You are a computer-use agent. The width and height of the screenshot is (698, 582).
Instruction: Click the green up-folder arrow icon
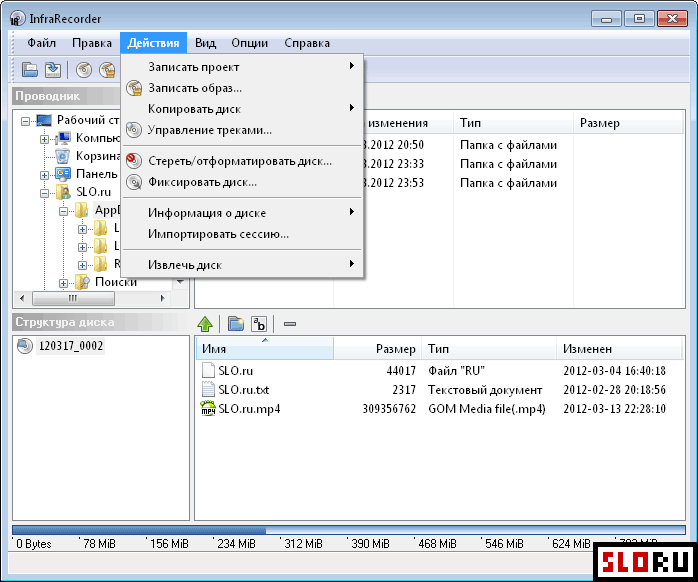(x=205, y=324)
